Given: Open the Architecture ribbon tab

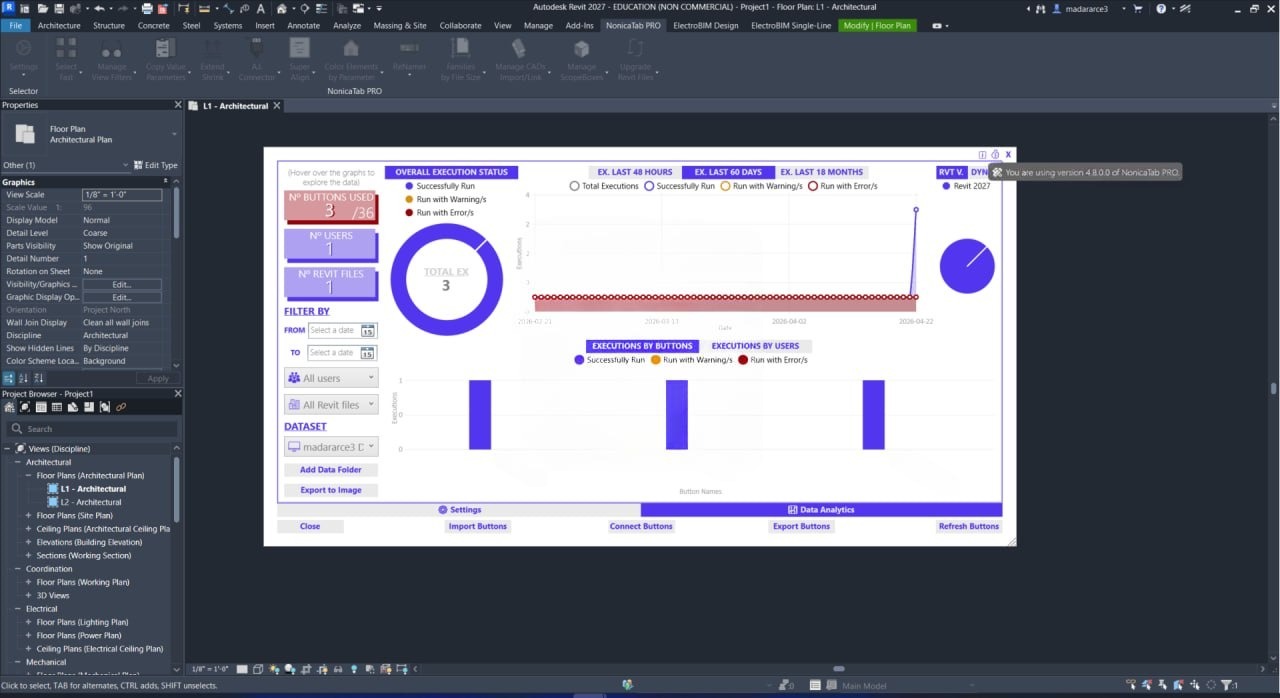Looking at the screenshot, I should 59,25.
